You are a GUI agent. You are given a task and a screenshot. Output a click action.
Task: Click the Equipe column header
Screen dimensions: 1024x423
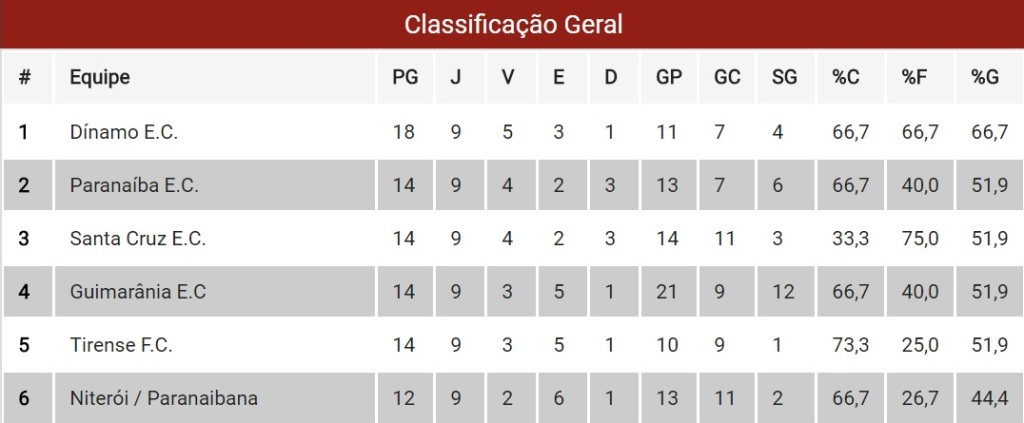tap(100, 78)
